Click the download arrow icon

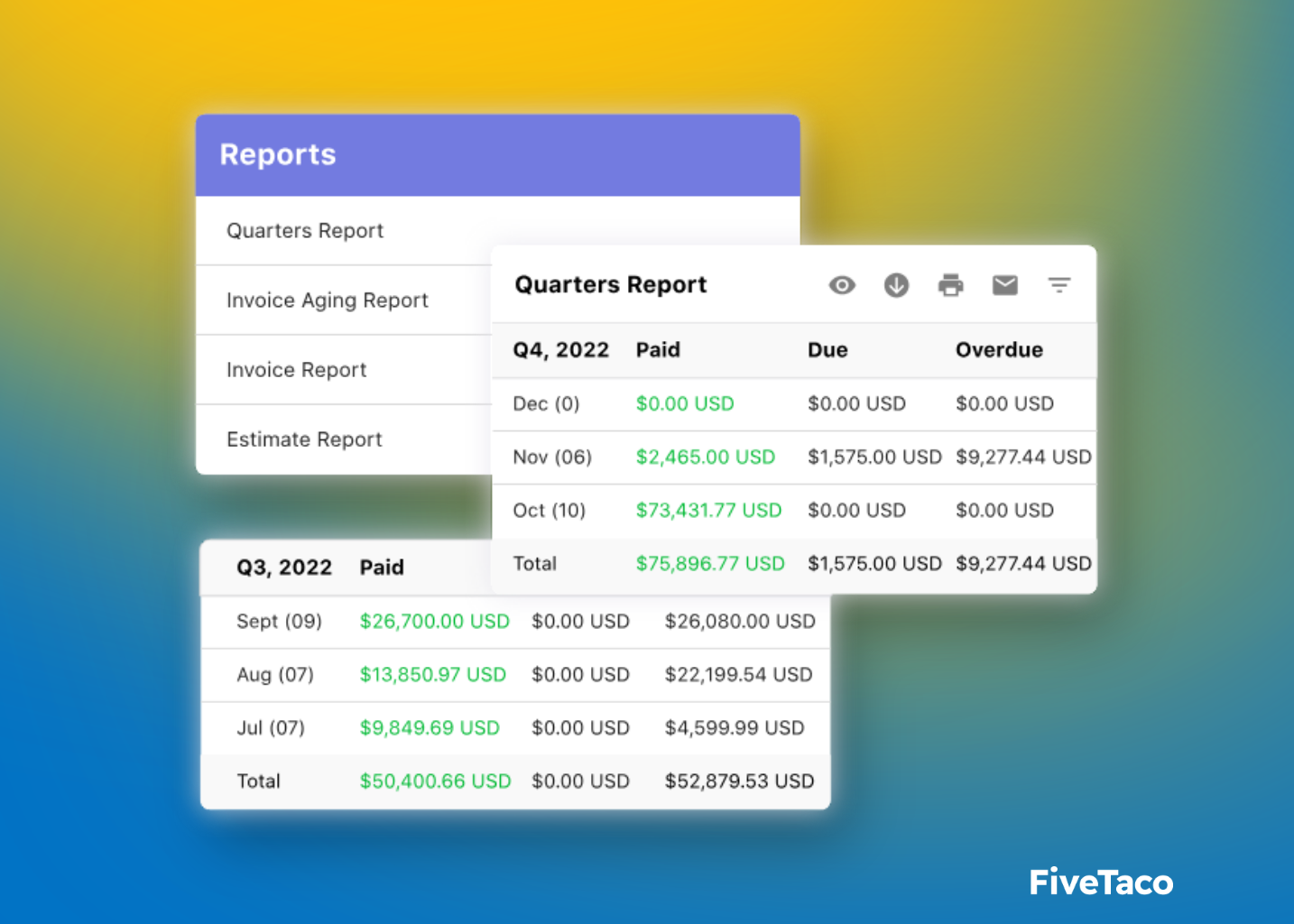(896, 286)
